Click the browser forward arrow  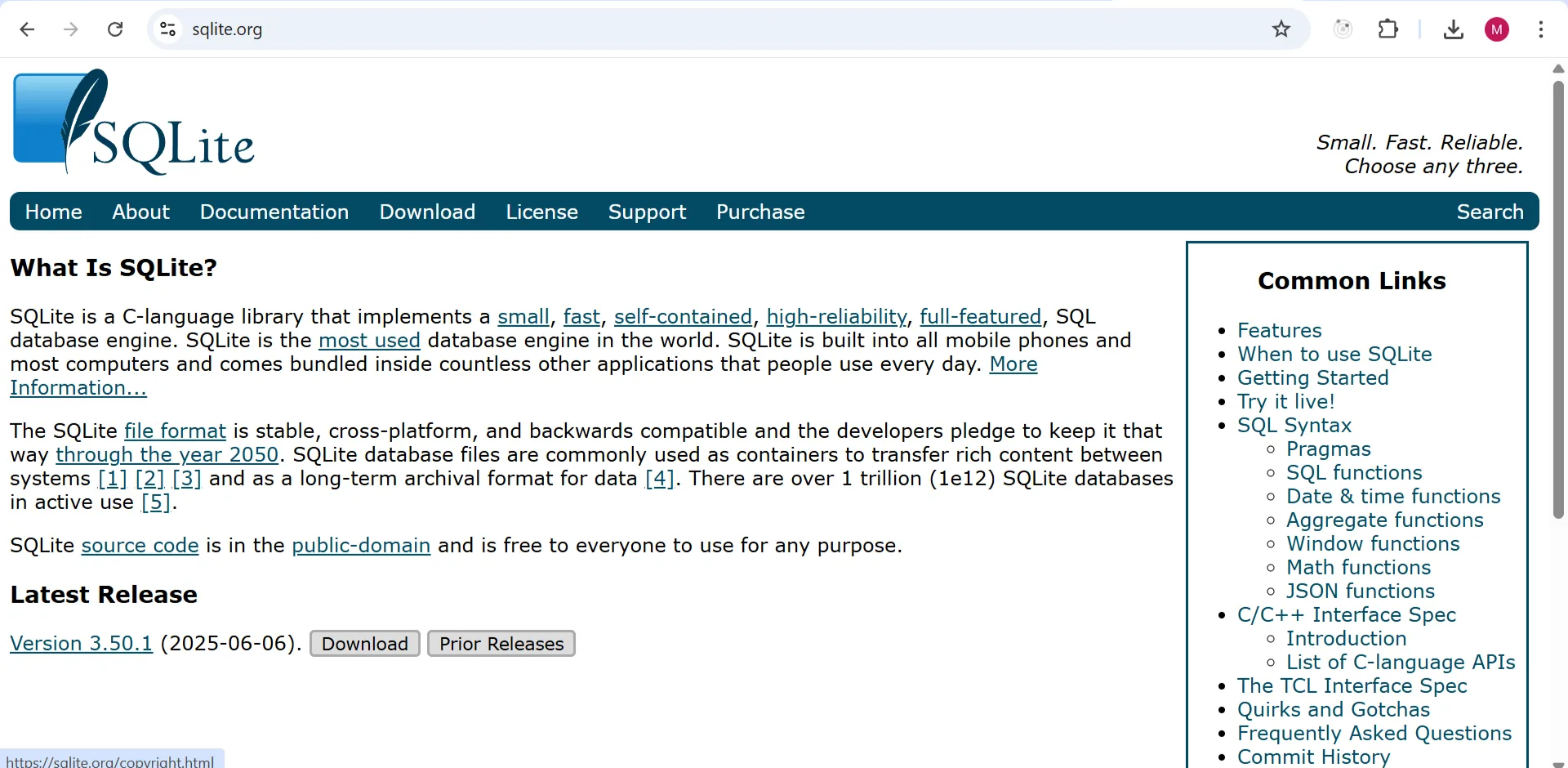coord(71,29)
